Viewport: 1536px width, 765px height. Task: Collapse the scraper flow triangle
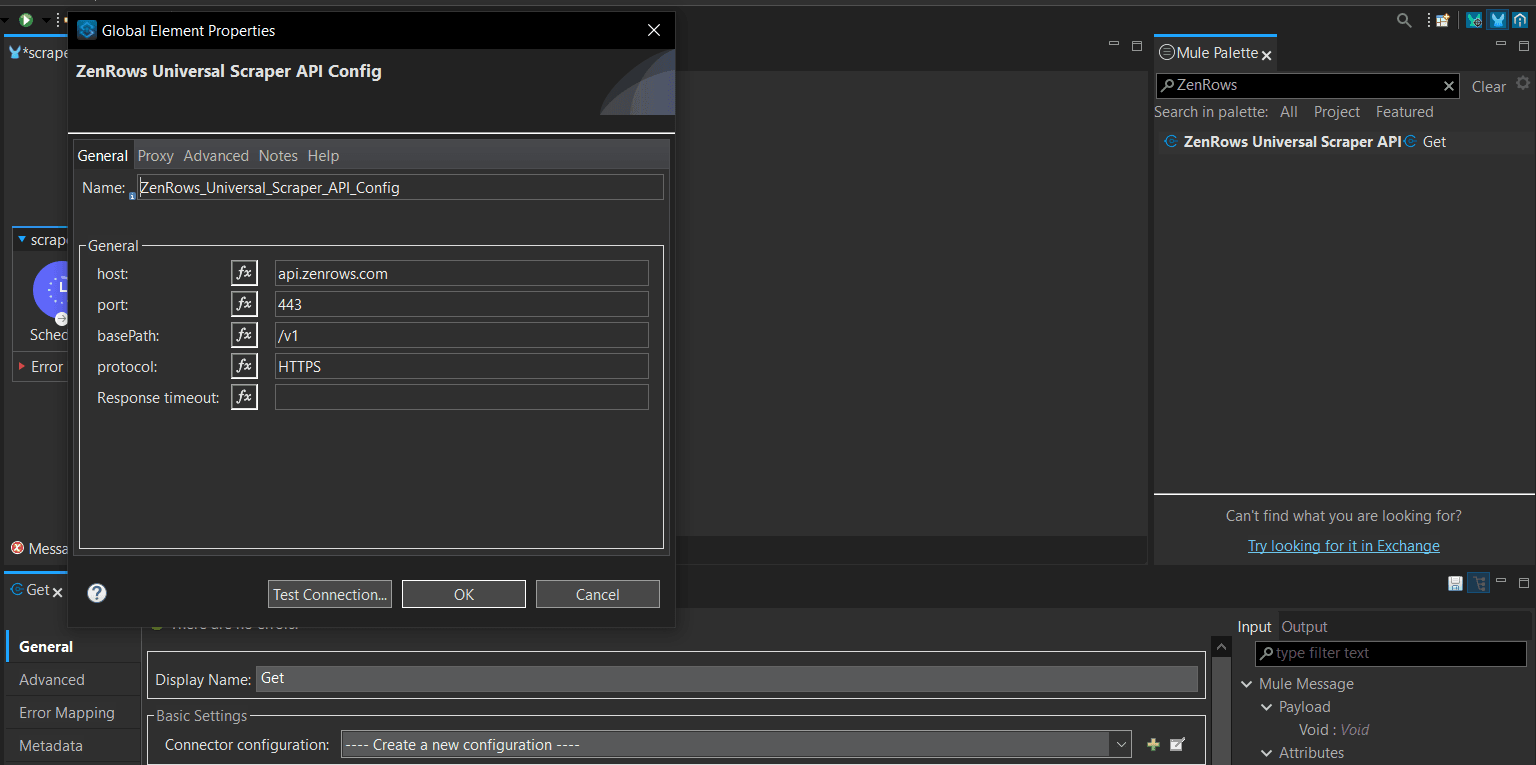tap(22, 240)
